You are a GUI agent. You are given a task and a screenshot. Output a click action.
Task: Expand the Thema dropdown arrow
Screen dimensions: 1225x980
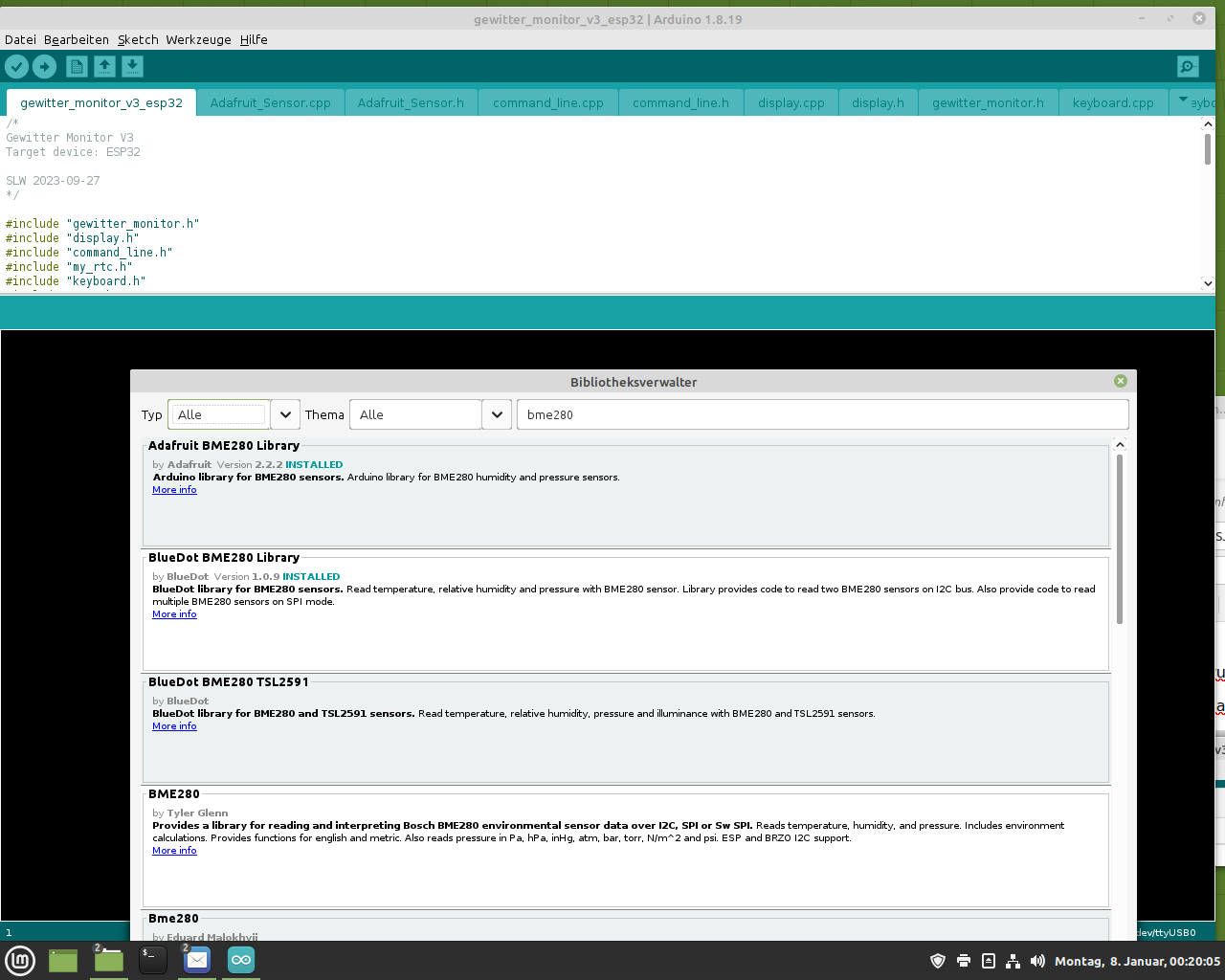pos(497,414)
